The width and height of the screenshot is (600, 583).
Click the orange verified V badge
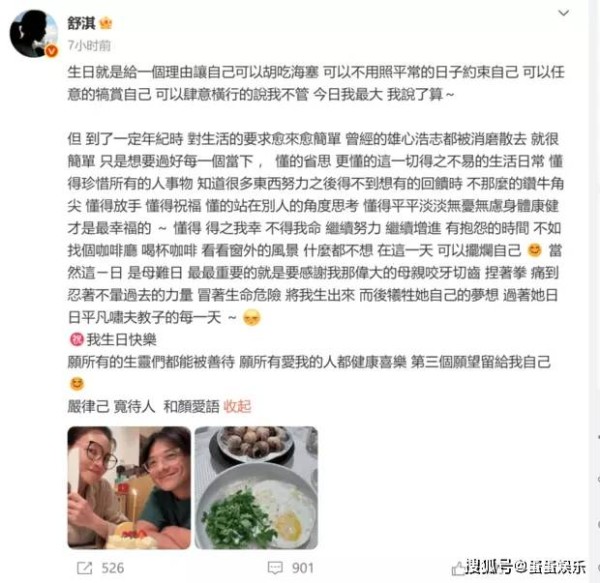tap(52, 51)
